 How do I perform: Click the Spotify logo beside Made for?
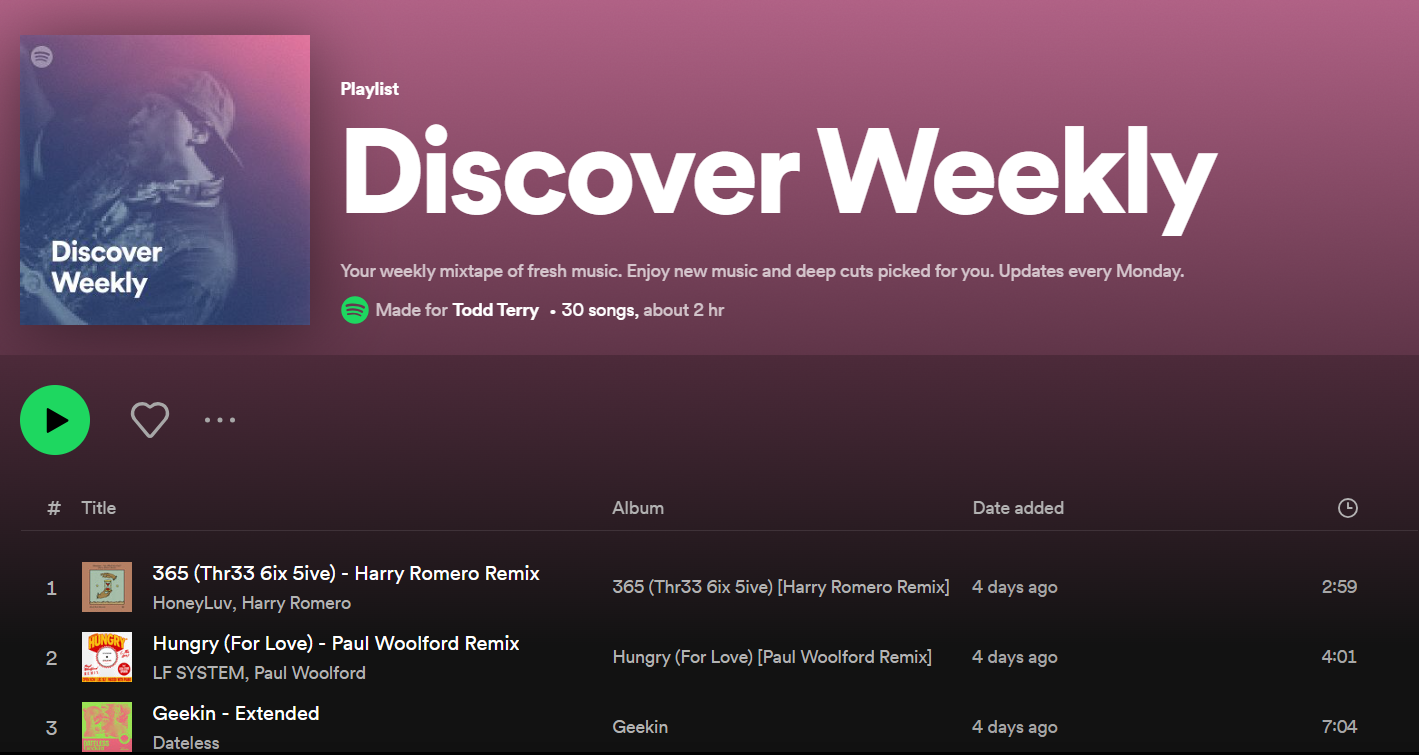pyautogui.click(x=354, y=310)
